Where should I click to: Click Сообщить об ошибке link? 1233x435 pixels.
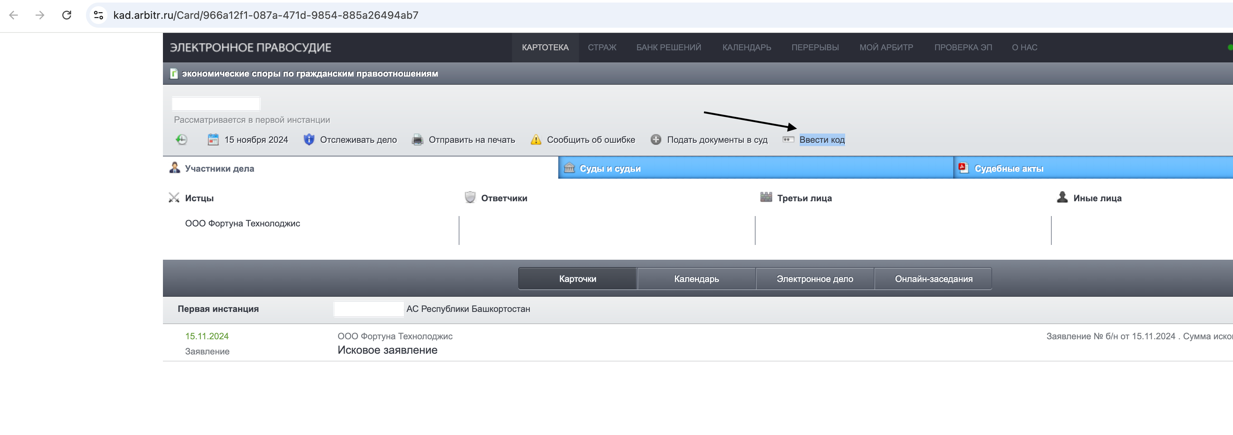[x=591, y=140]
